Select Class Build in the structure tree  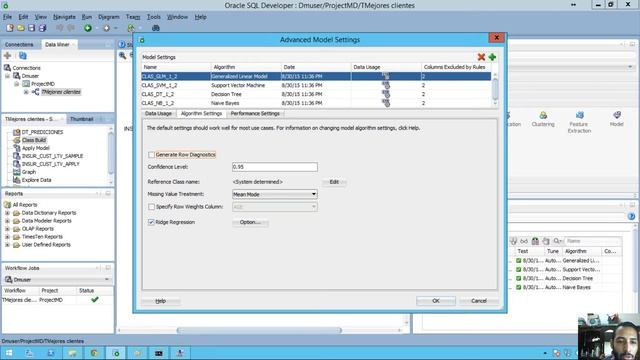pyautogui.click(x=34, y=140)
